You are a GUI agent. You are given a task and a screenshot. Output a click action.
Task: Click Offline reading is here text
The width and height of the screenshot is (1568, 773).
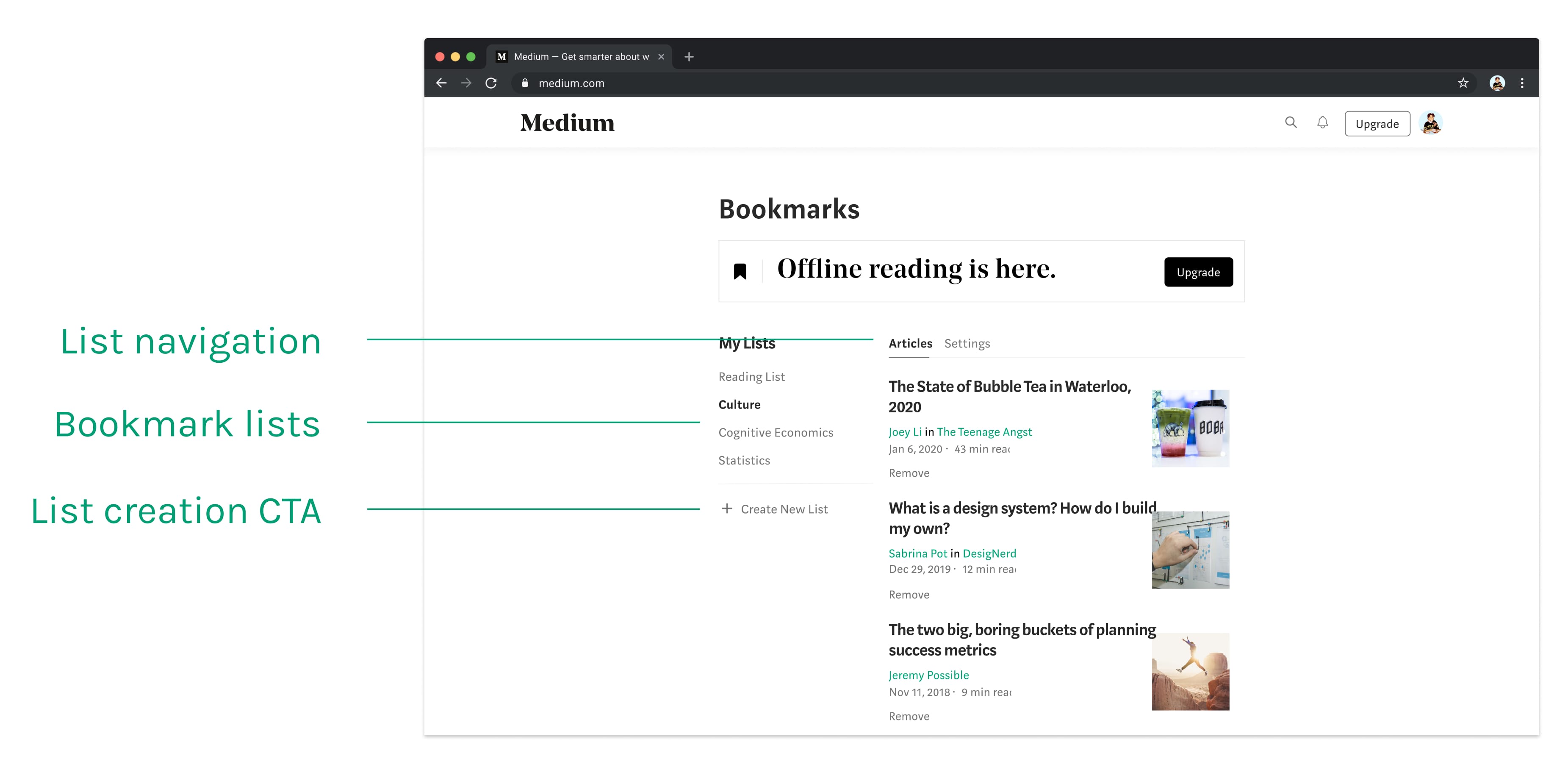[916, 269]
